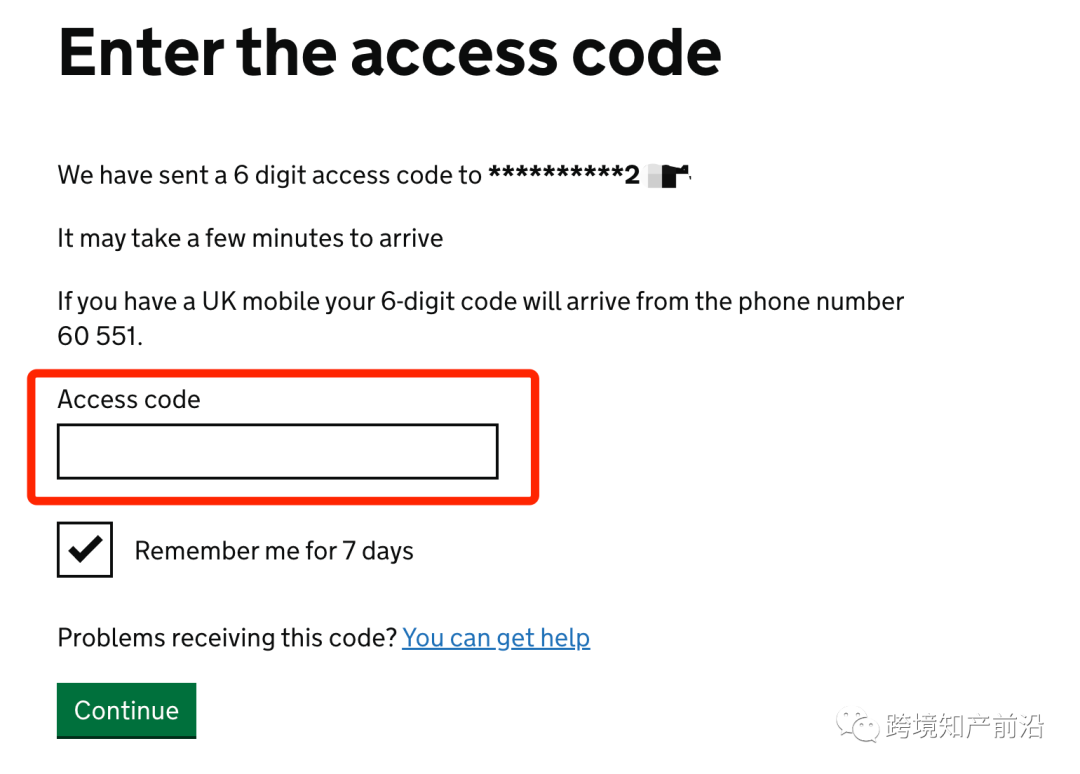The height and width of the screenshot is (774, 1080).
Task: Submit with the green Continue button
Action: (x=127, y=711)
